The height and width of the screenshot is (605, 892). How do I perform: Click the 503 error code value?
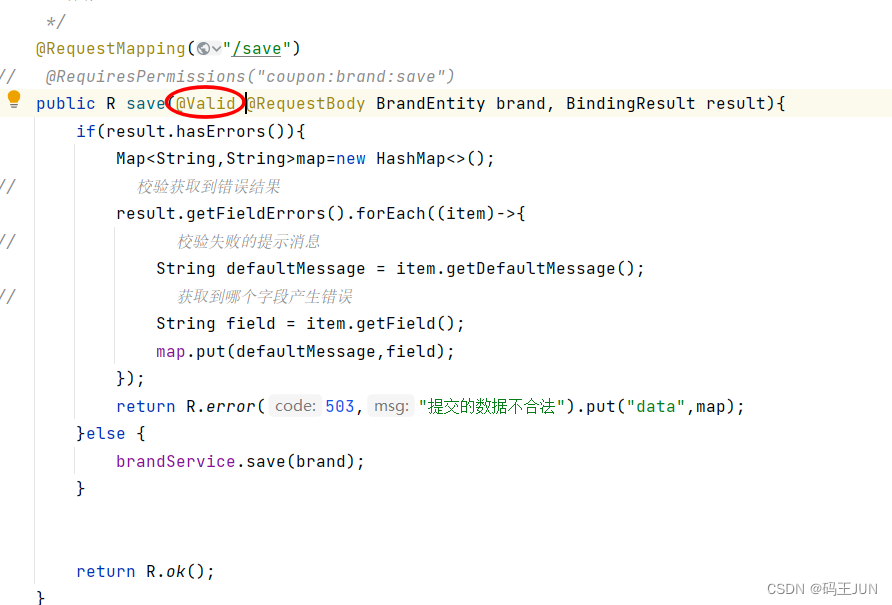tap(340, 406)
